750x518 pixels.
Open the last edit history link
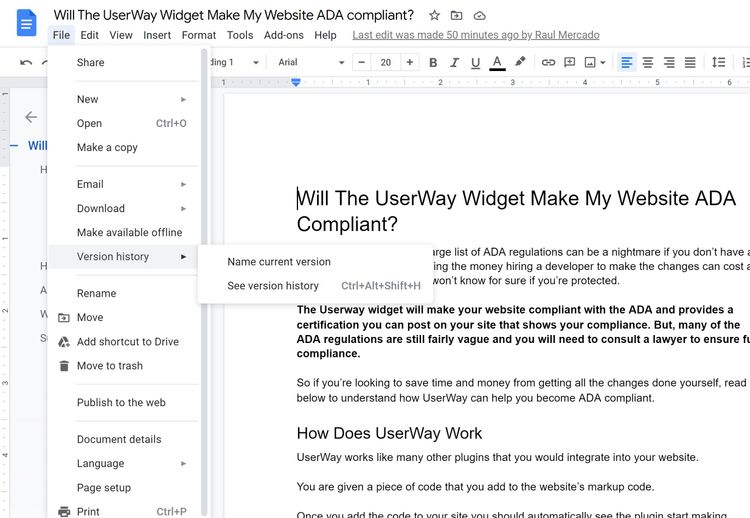476,35
